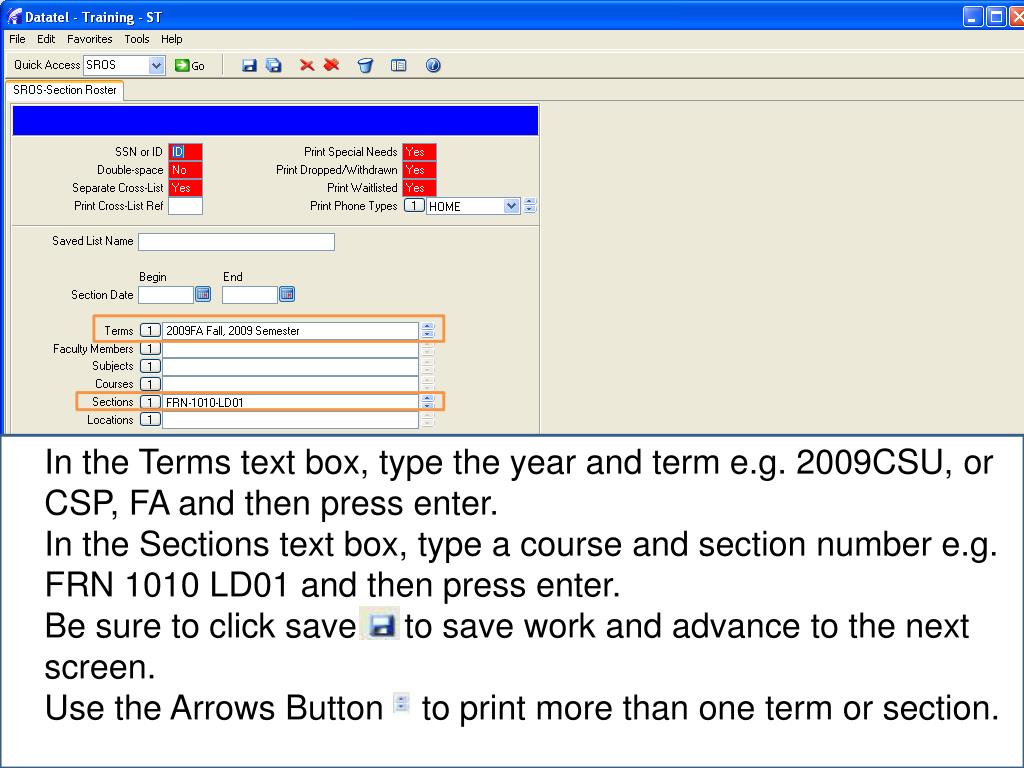Click the Courses text box

pyautogui.click(x=290, y=384)
